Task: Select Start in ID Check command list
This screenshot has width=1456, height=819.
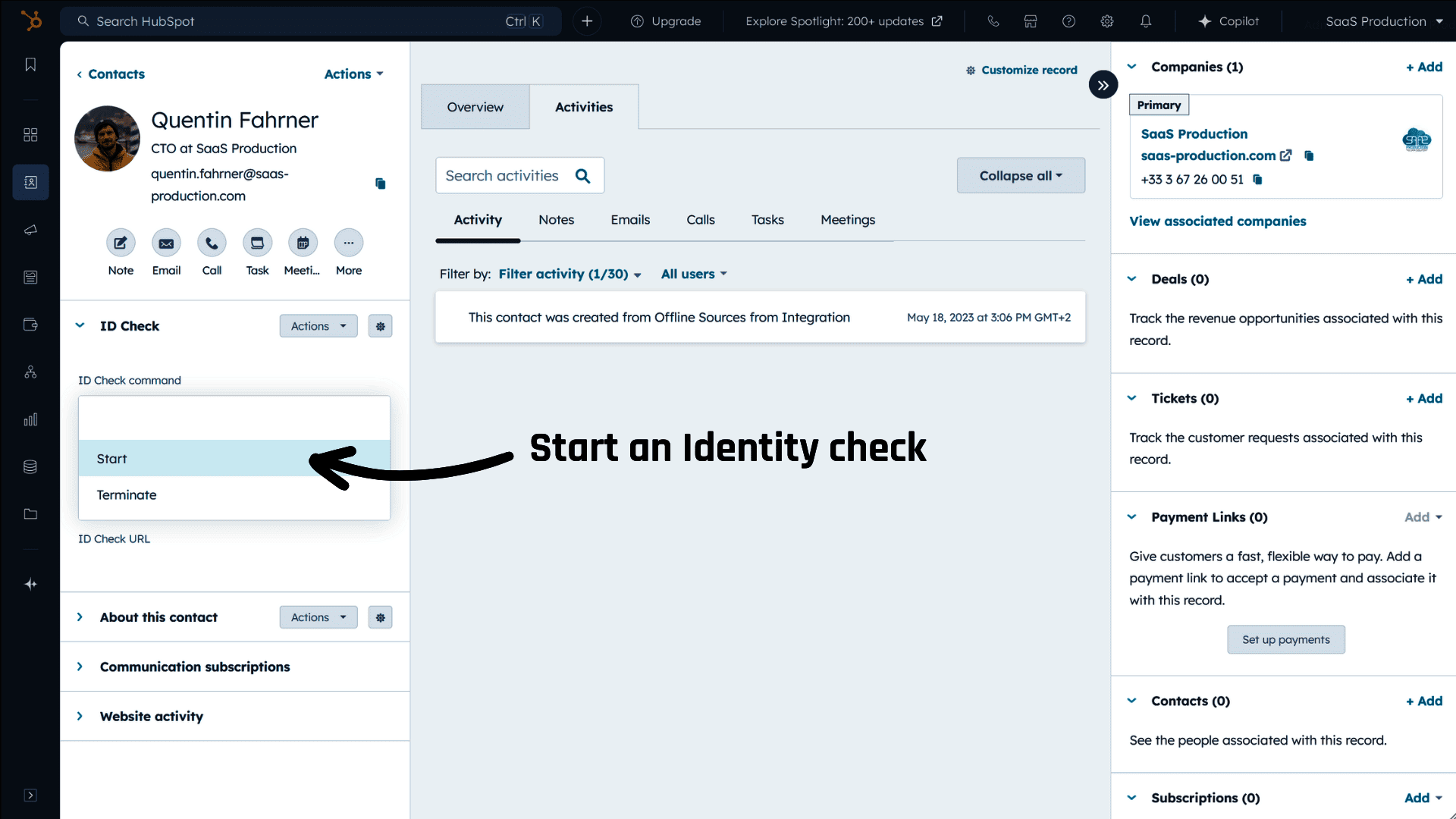Action: 112,459
